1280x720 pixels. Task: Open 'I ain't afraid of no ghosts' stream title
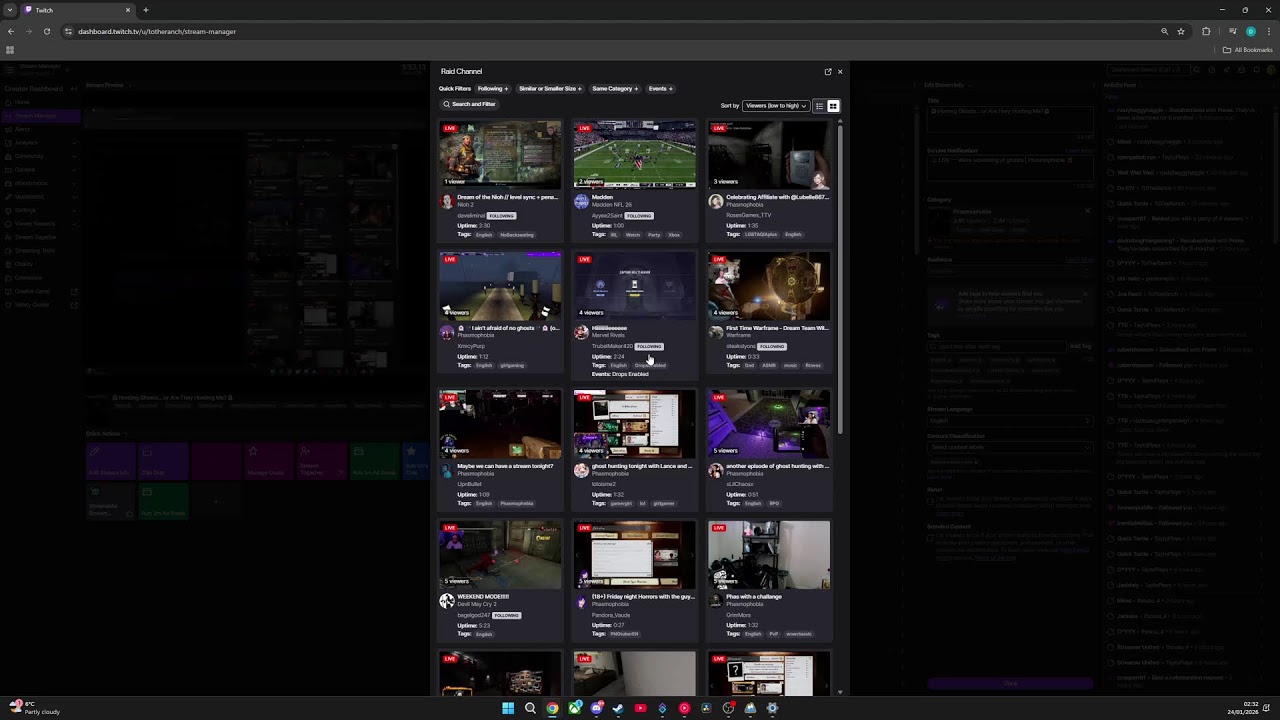tap(508, 328)
